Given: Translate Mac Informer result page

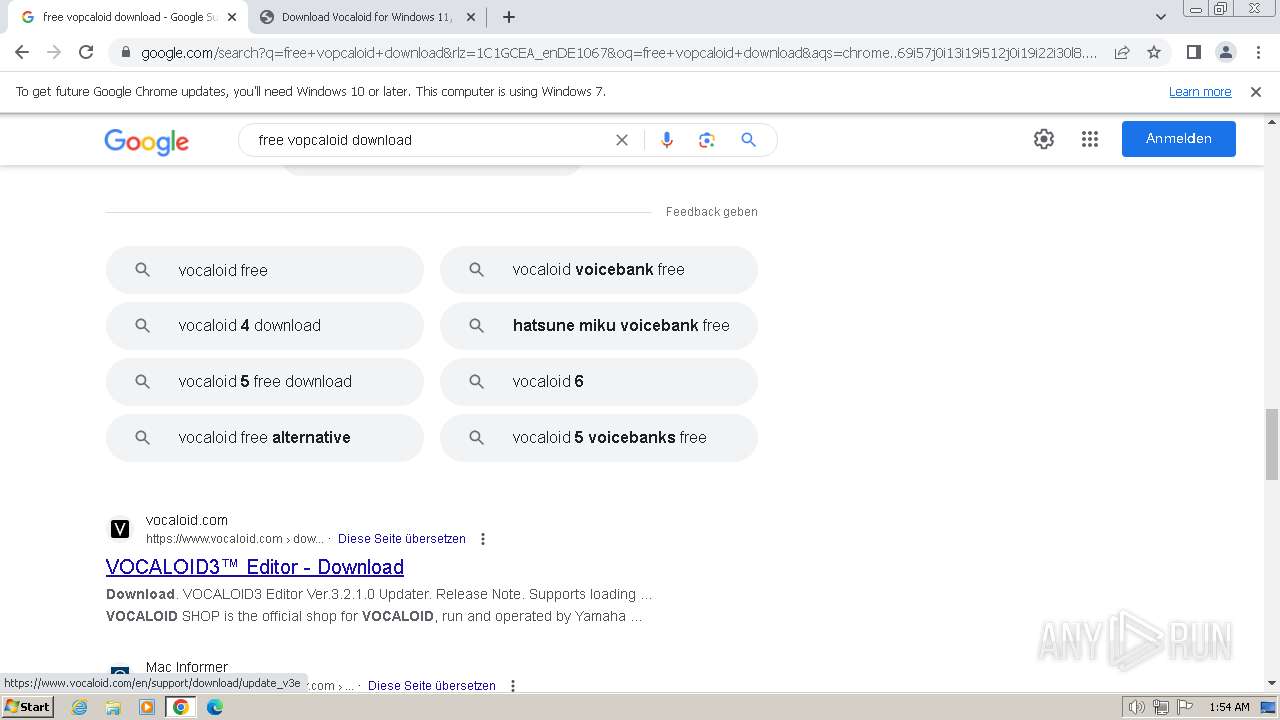Looking at the screenshot, I should click(432, 686).
